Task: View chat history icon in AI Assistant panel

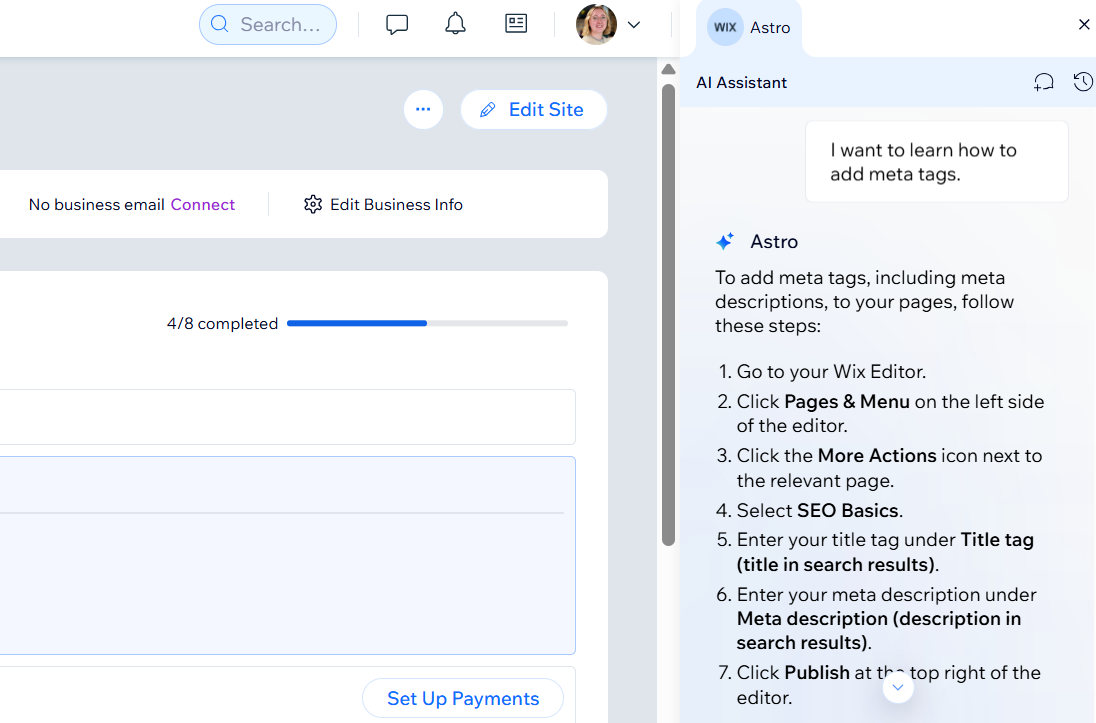Action: pyautogui.click(x=1082, y=82)
